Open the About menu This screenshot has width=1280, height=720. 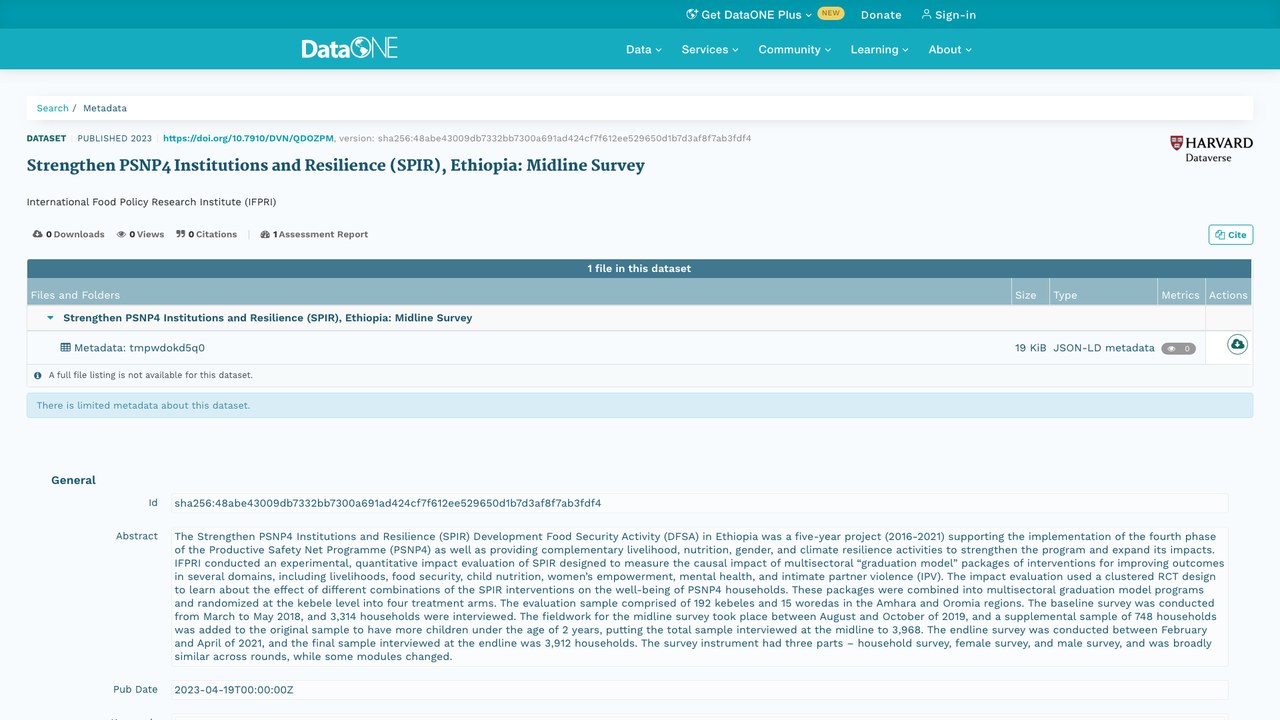pyautogui.click(x=950, y=49)
